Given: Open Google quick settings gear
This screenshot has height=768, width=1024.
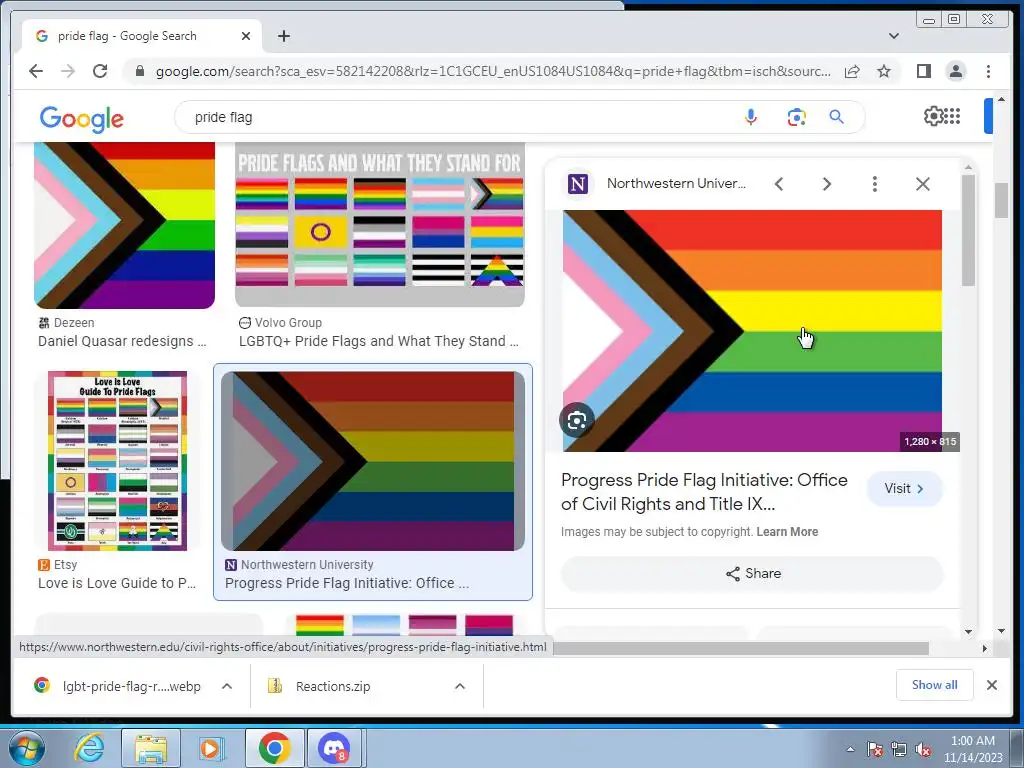Looking at the screenshot, I should (933, 116).
